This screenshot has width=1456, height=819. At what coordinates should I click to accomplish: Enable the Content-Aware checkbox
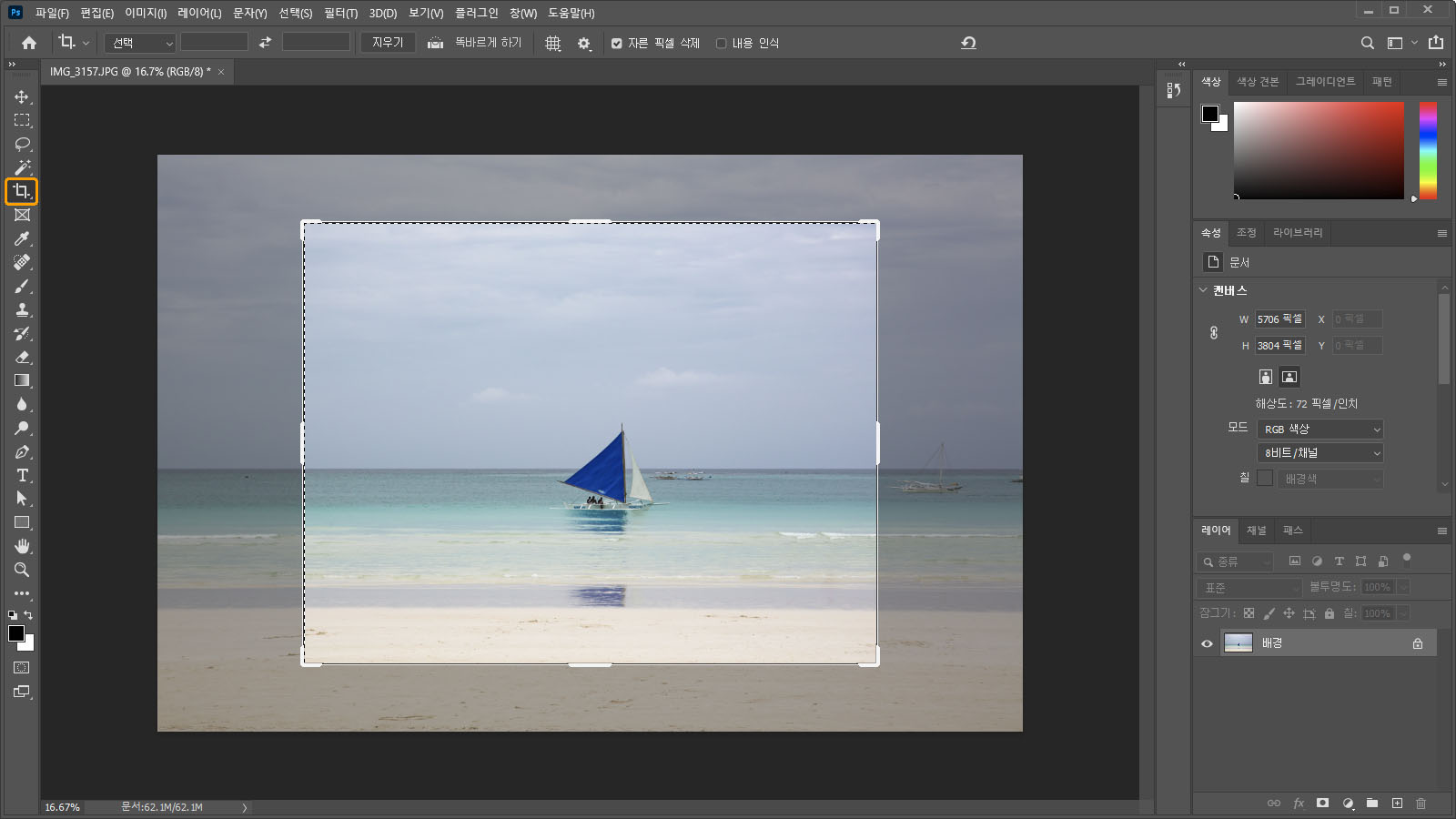pos(721,43)
